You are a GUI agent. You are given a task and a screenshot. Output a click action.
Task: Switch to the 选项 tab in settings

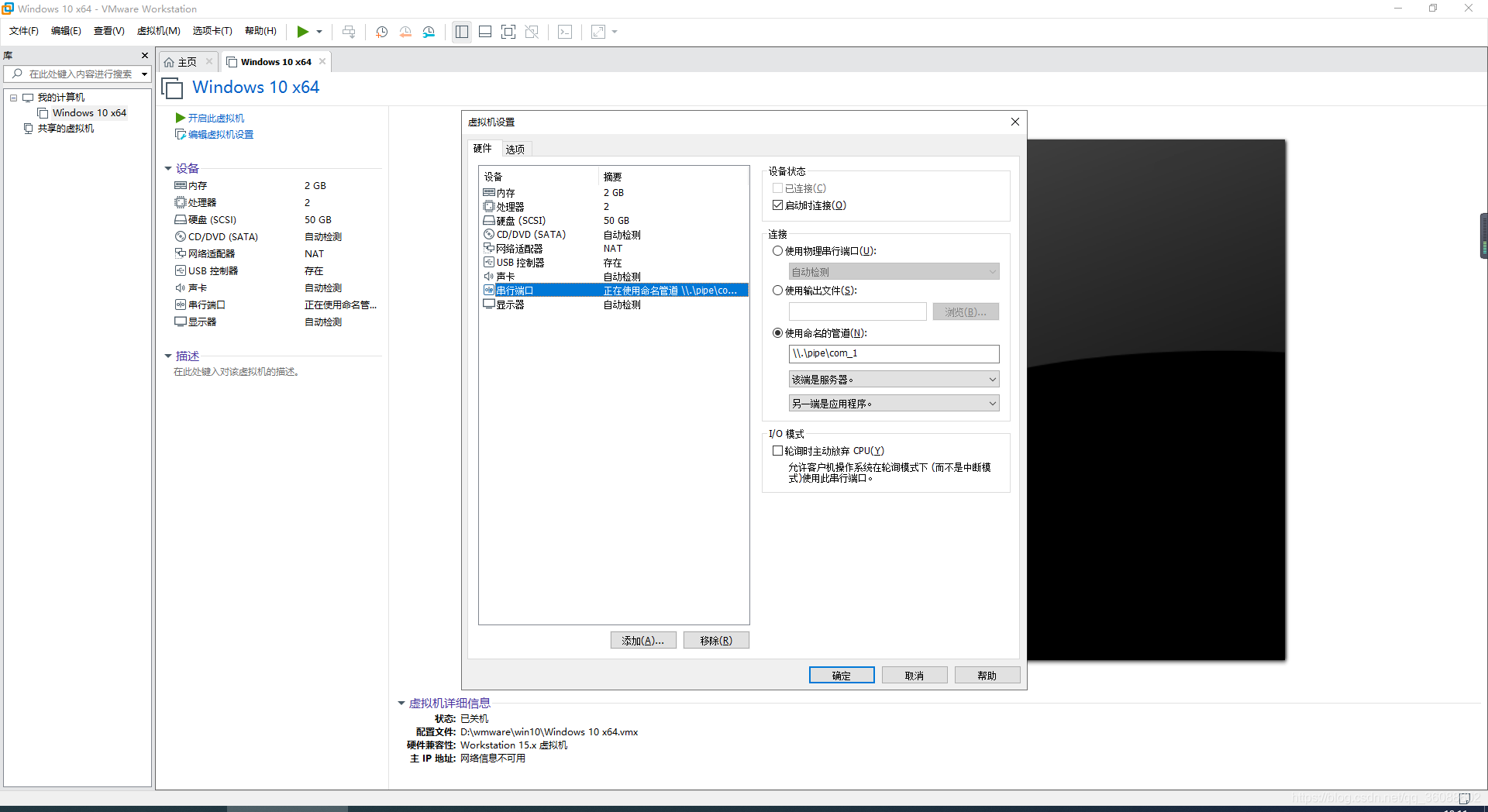point(514,148)
